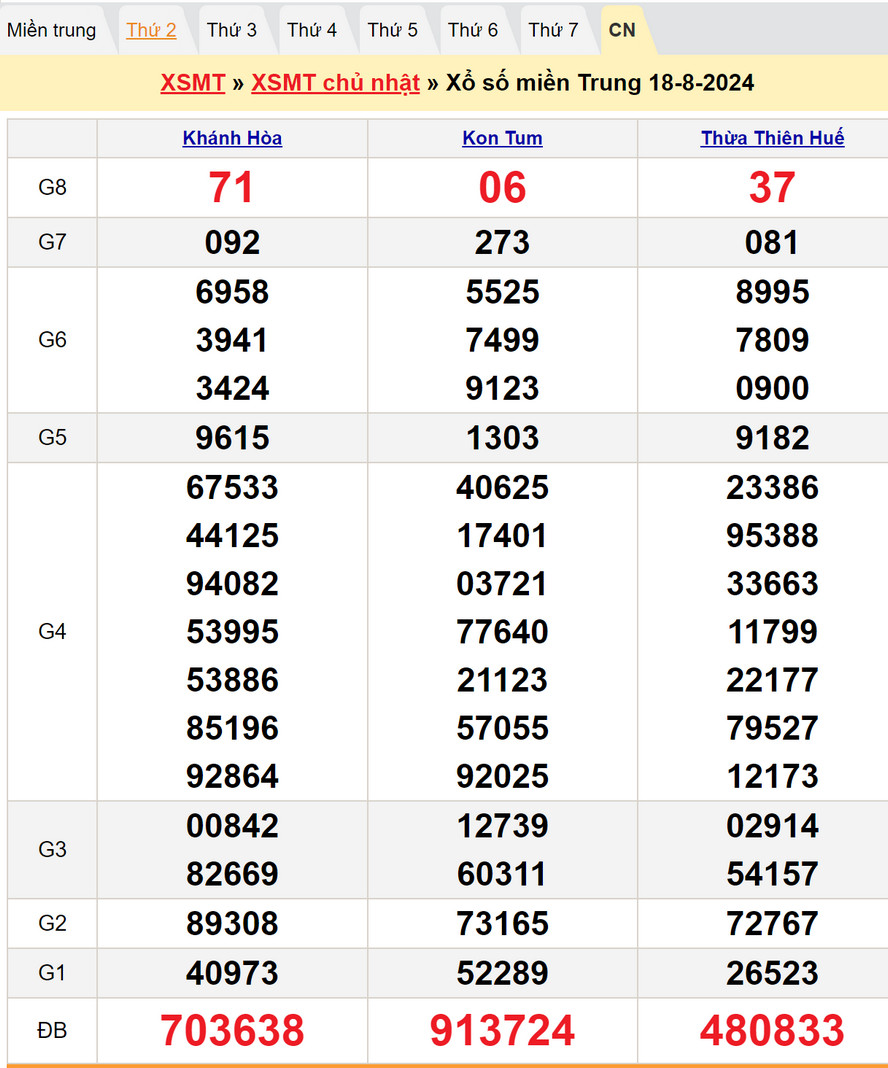This screenshot has height=1068, width=888.
Task: Visit the Thừa Thiên Huế link
Action: (772, 138)
